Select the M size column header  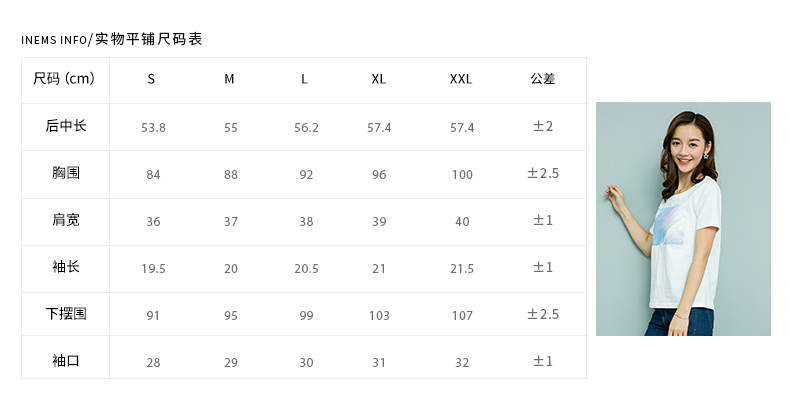coord(229,79)
